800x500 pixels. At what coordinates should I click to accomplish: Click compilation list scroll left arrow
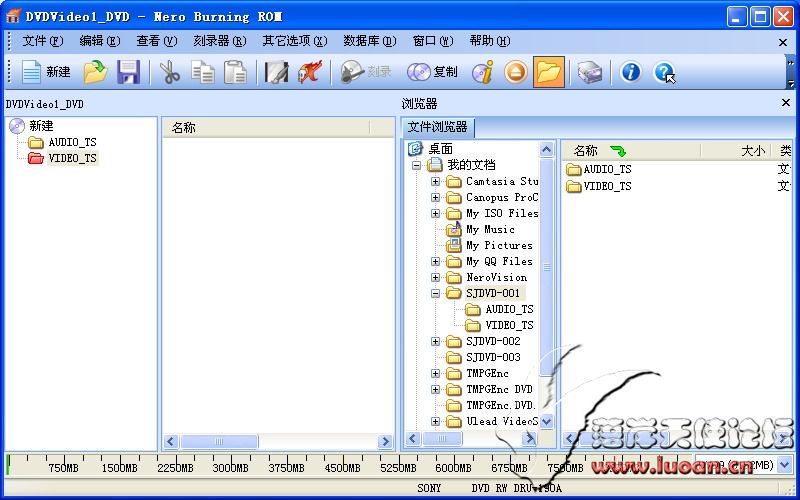click(x=171, y=441)
